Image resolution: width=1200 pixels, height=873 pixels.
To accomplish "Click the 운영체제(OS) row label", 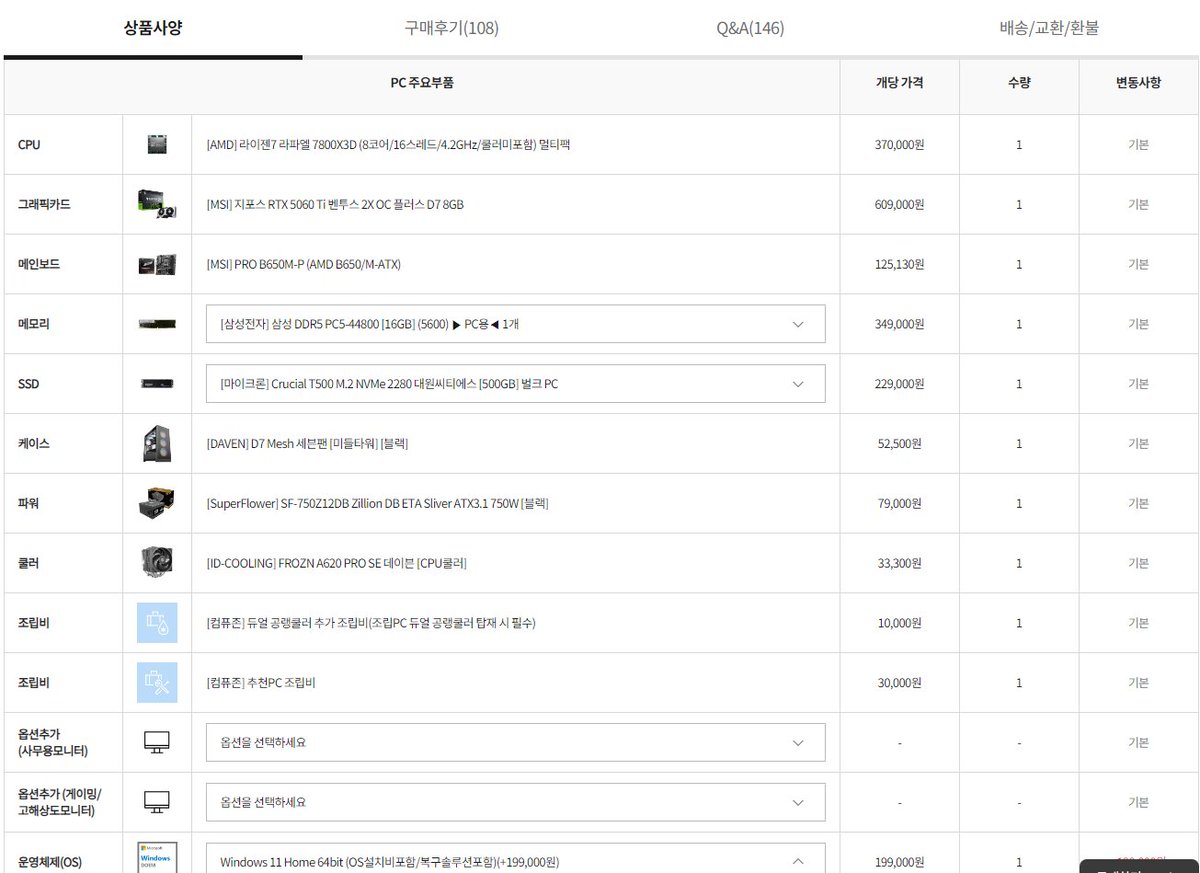I will [50, 862].
